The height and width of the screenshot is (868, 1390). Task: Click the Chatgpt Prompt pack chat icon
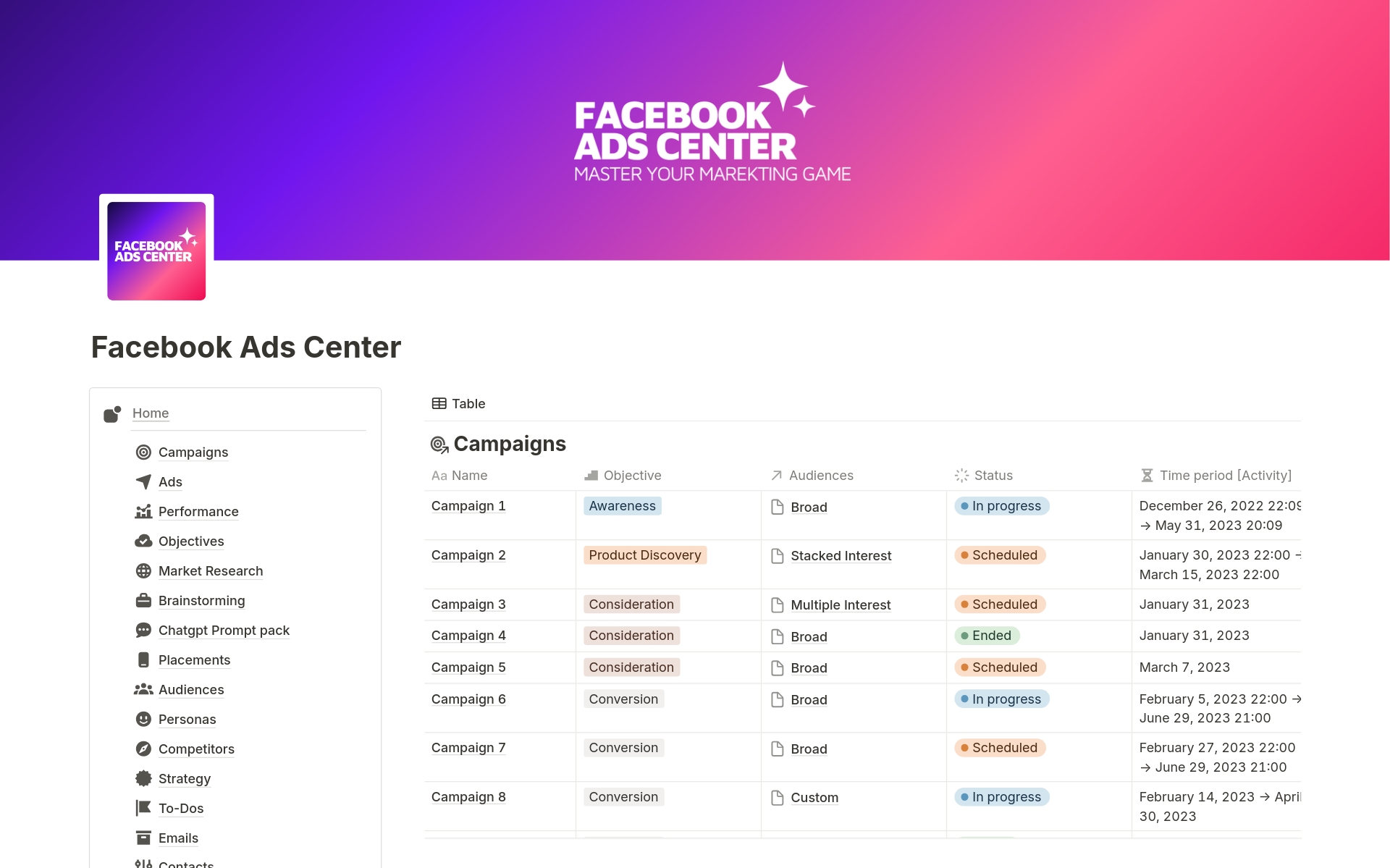143,631
